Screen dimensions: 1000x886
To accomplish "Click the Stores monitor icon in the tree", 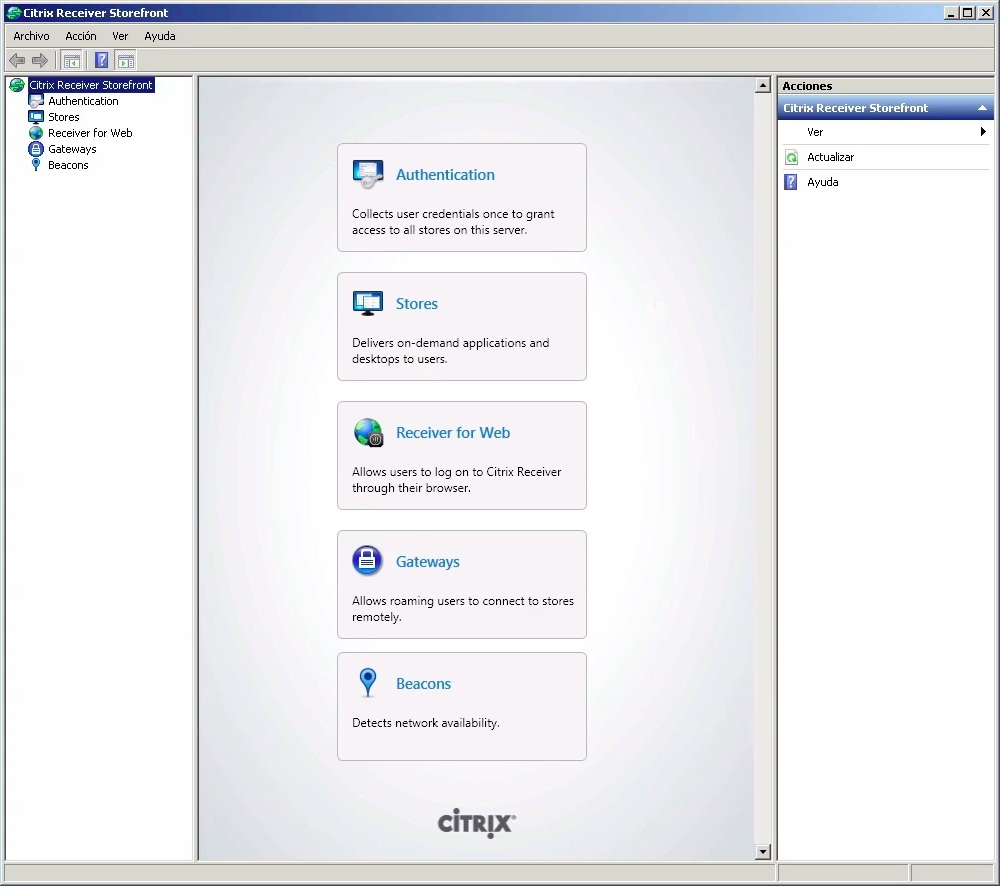I will tap(36, 117).
